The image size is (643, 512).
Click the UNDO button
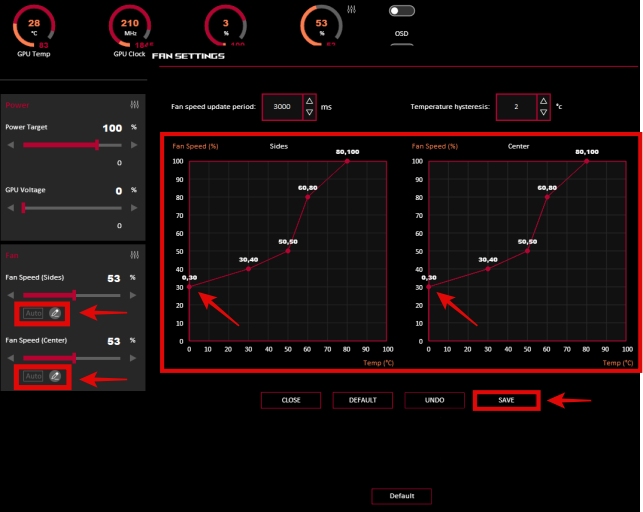pos(435,400)
